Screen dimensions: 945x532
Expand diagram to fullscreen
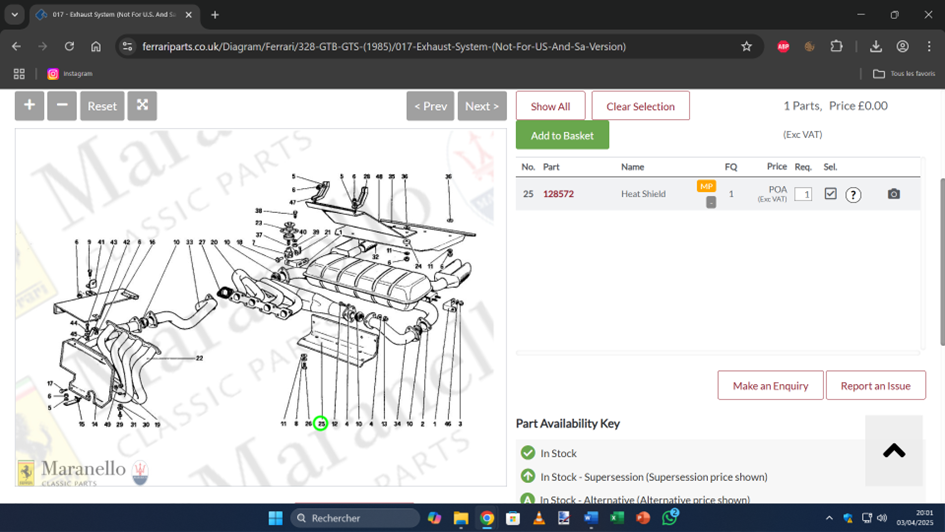[x=142, y=106]
